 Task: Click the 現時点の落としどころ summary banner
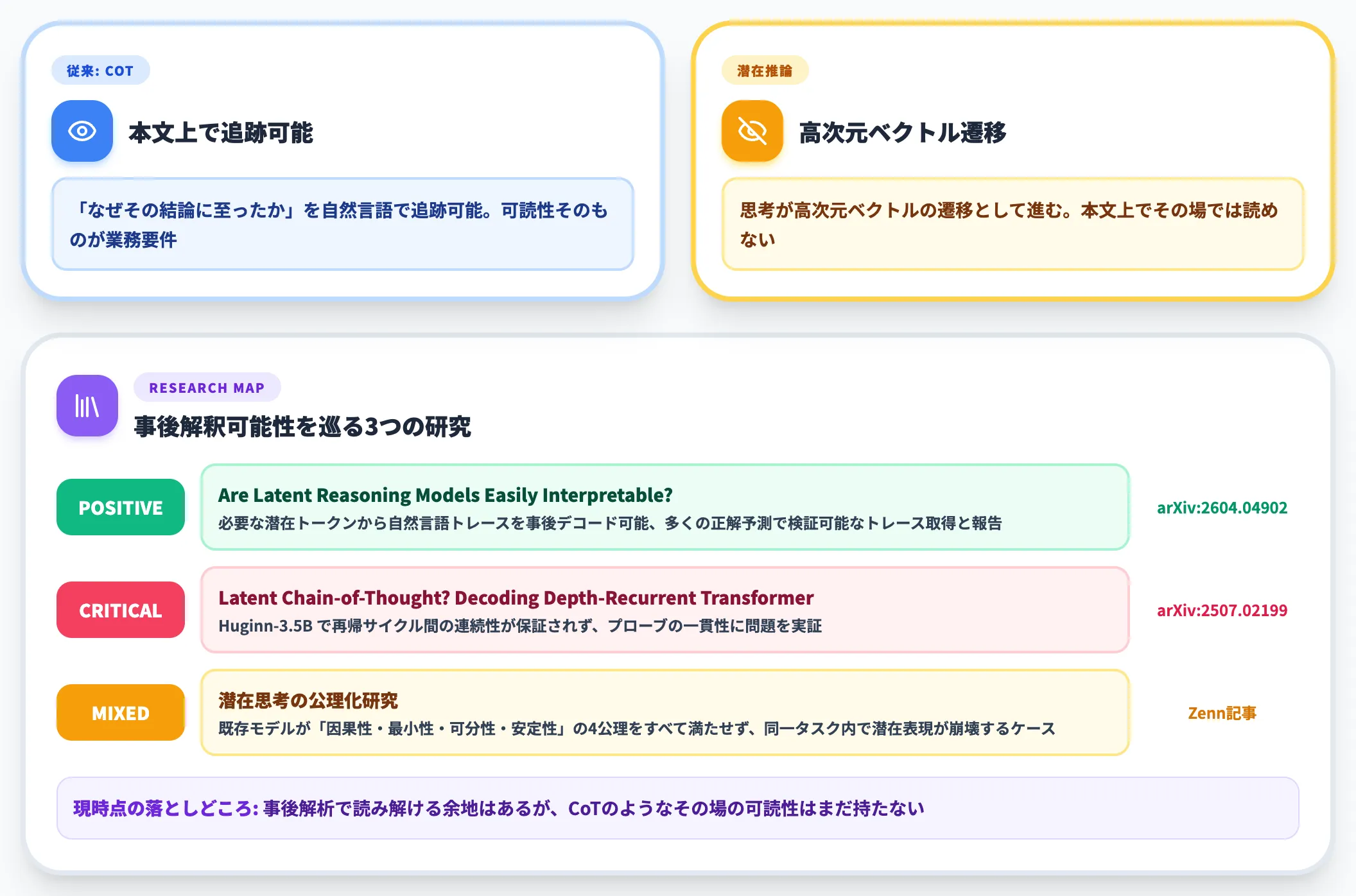pos(678,808)
